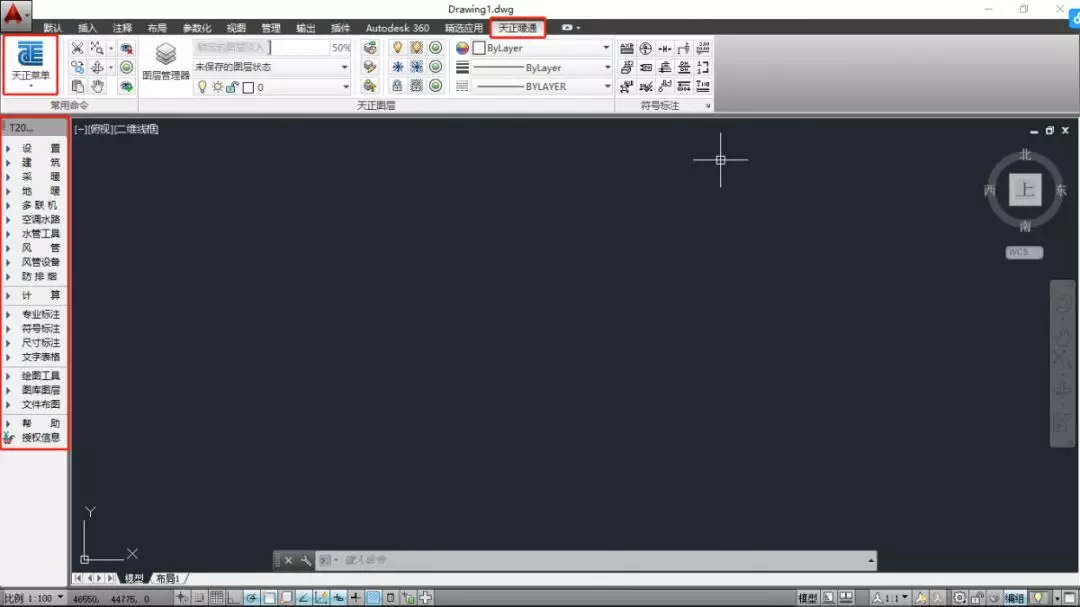Toggle polar tracking in the status bar
This screenshot has height=607, width=1080.
click(x=251, y=598)
